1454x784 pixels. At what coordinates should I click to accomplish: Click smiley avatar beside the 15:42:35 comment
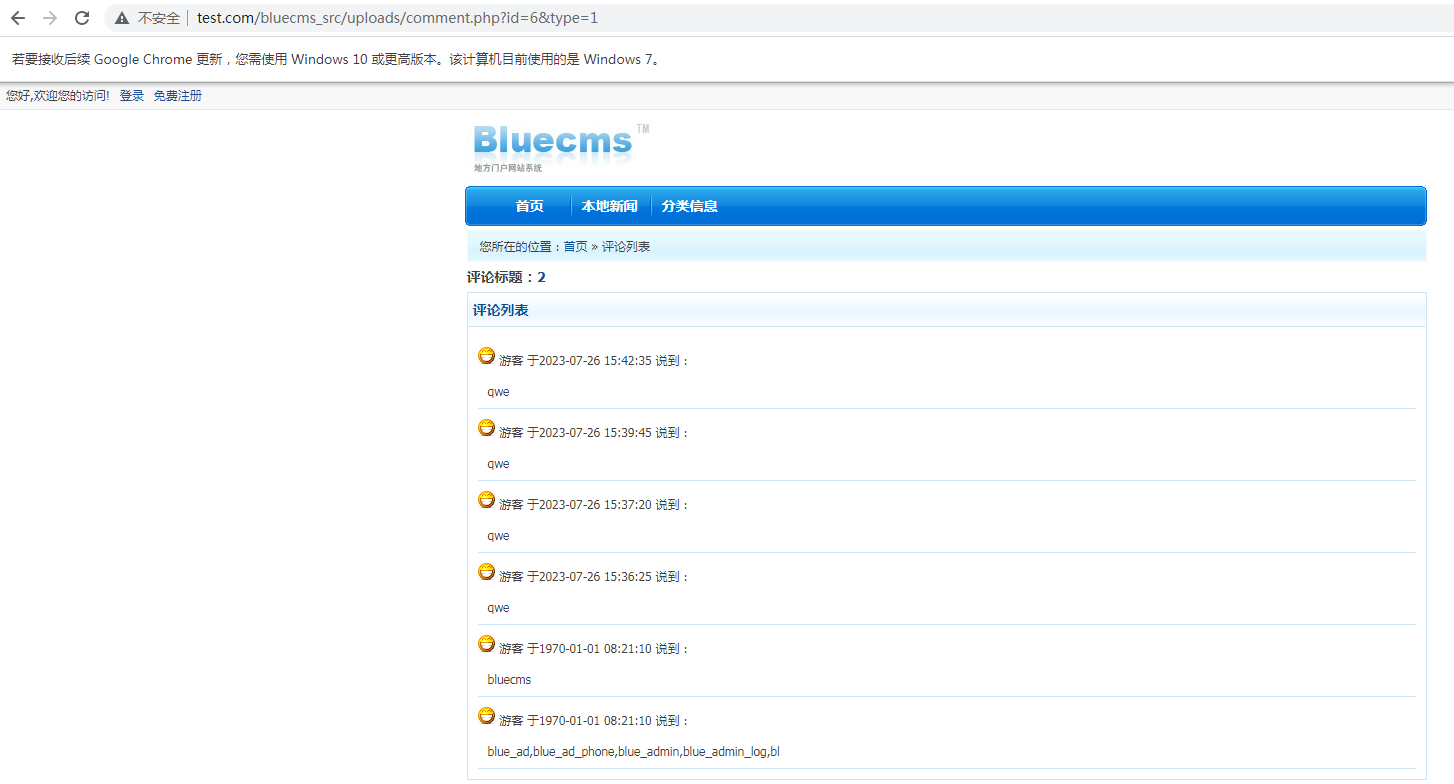pyautogui.click(x=486, y=355)
